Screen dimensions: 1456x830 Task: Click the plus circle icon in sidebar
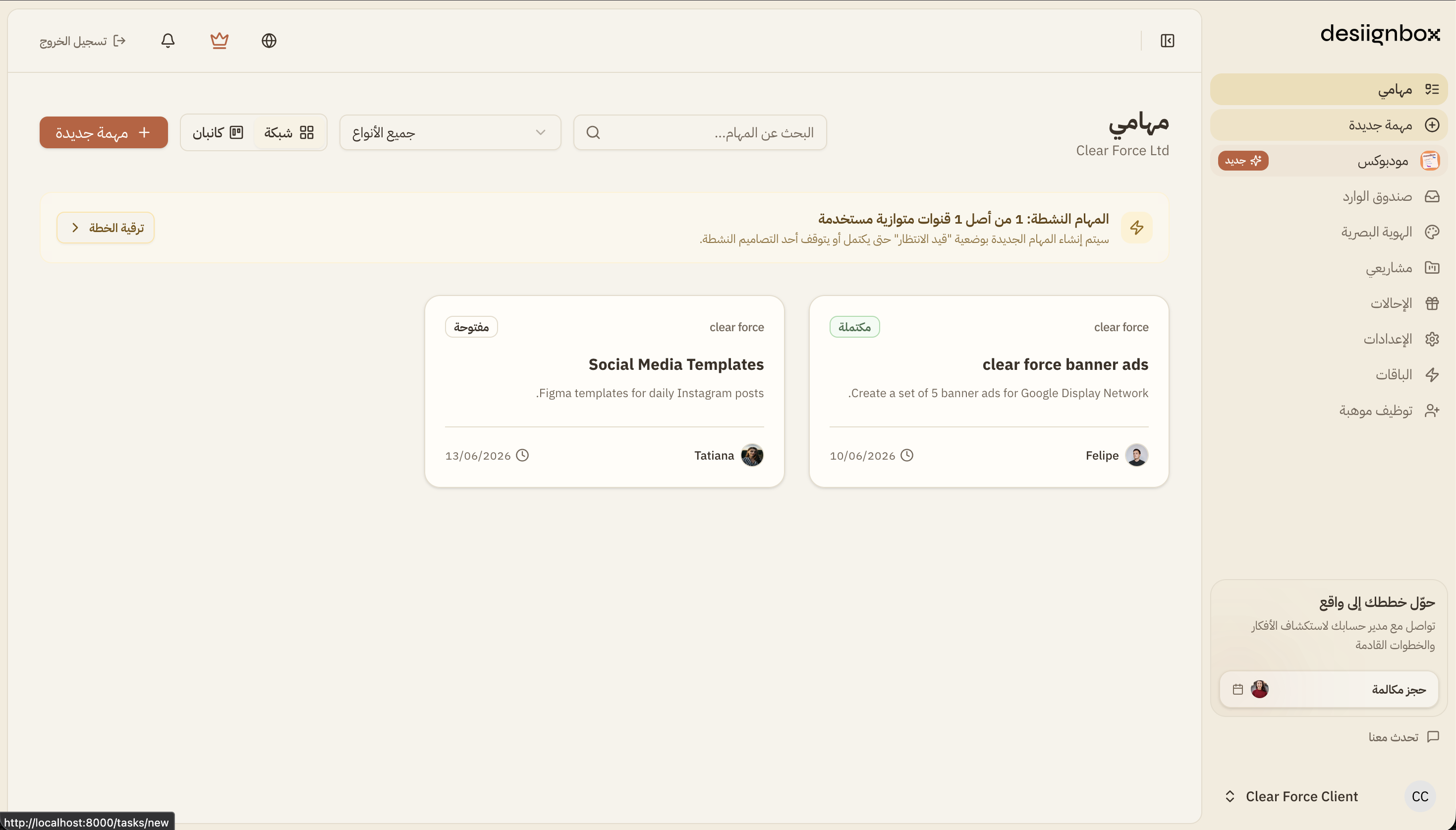[1432, 125]
